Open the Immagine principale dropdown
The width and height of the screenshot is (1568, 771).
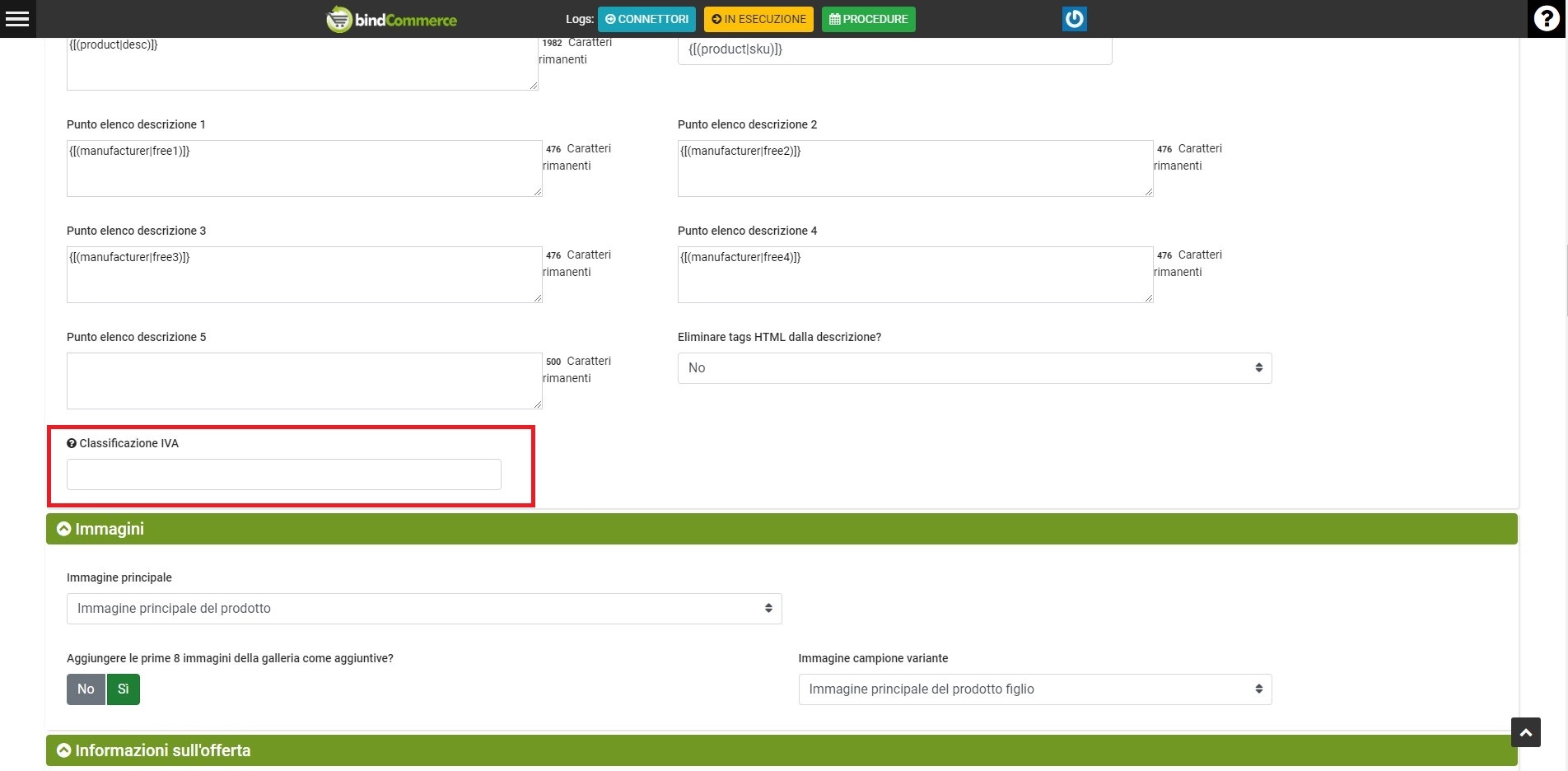click(423, 609)
